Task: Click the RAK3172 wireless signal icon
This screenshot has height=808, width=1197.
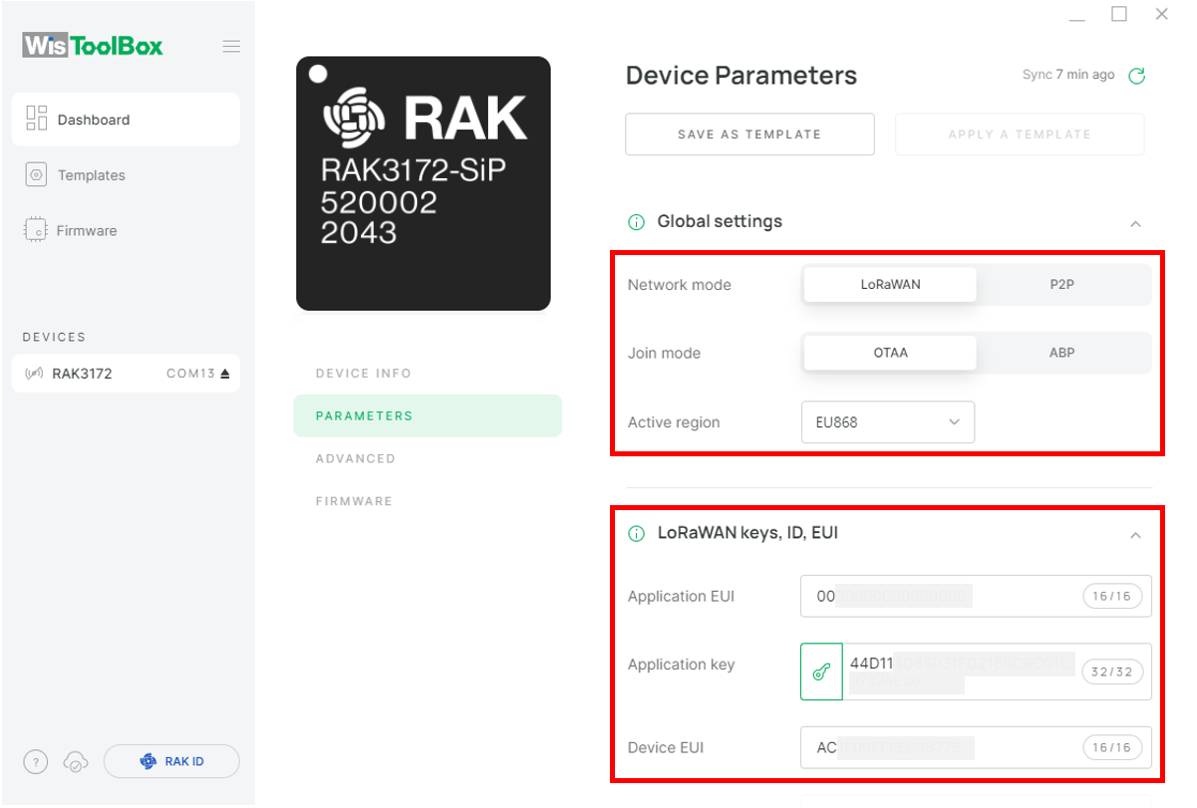Action: click(34, 373)
